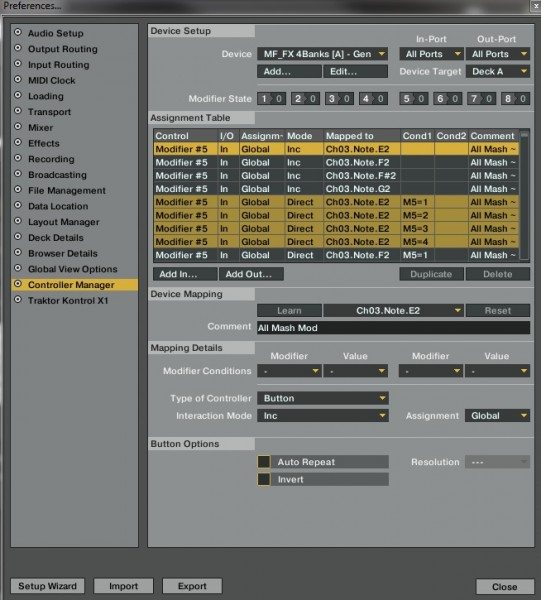The height and width of the screenshot is (600, 541).
Task: Open the Device Target Deck A dropdown
Action: [498, 71]
